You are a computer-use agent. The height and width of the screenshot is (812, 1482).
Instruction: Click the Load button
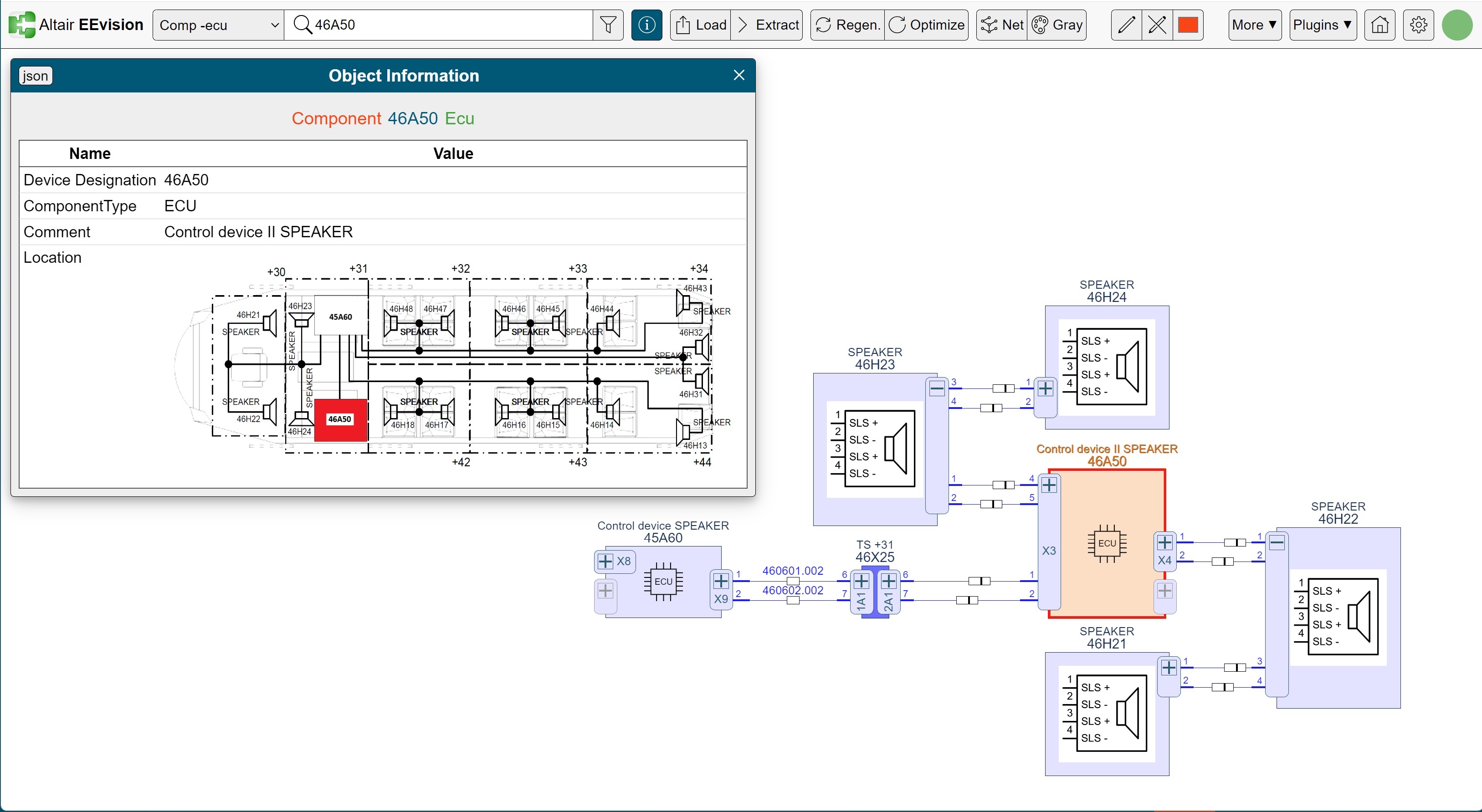(x=700, y=25)
